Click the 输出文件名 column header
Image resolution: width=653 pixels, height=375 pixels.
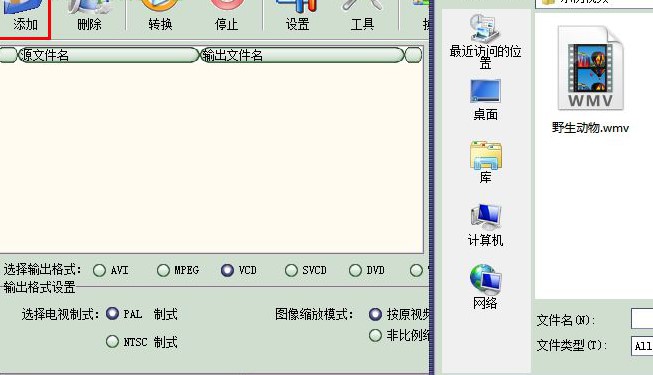point(302,55)
